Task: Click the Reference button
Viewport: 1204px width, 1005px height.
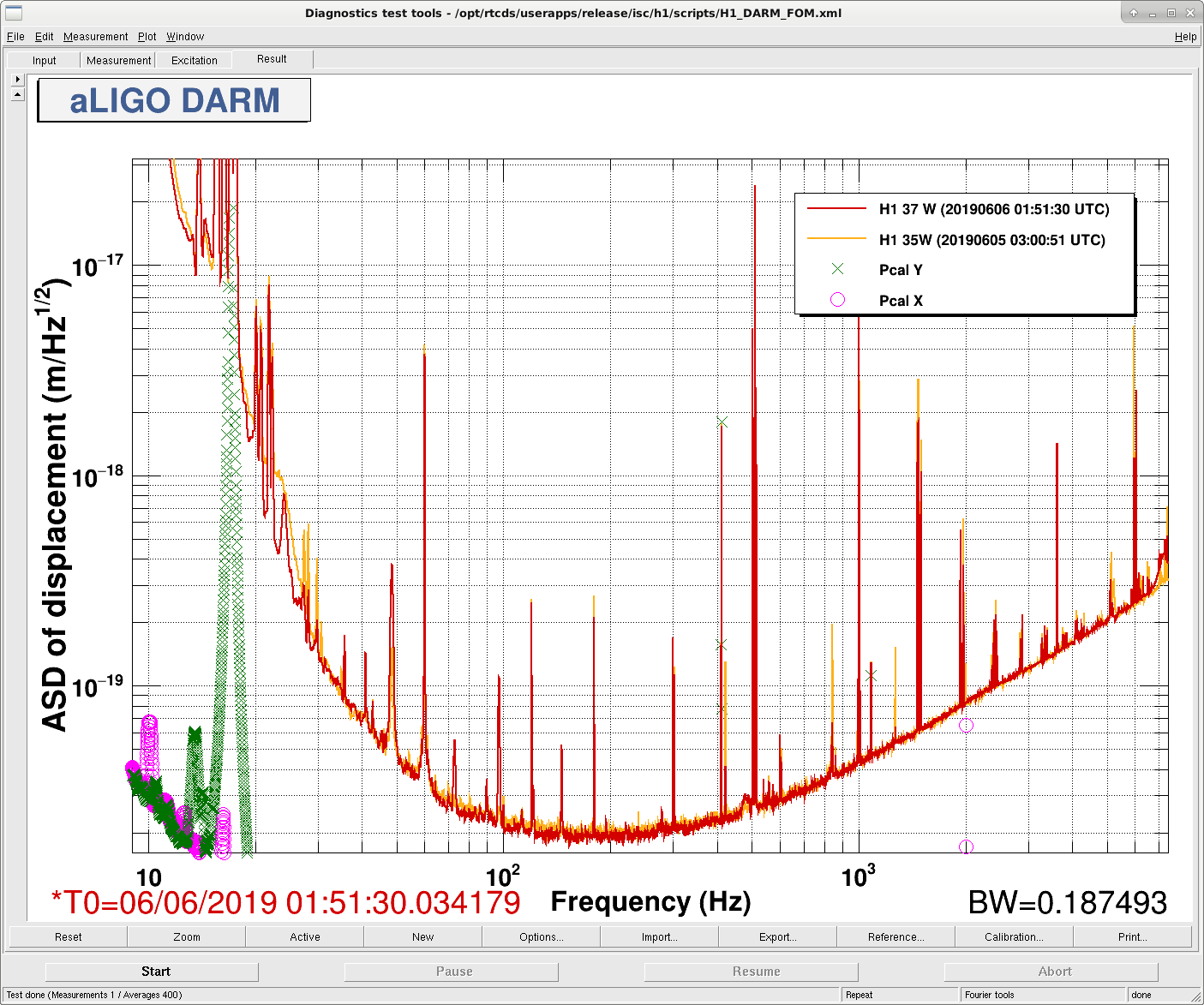Action: [x=896, y=936]
